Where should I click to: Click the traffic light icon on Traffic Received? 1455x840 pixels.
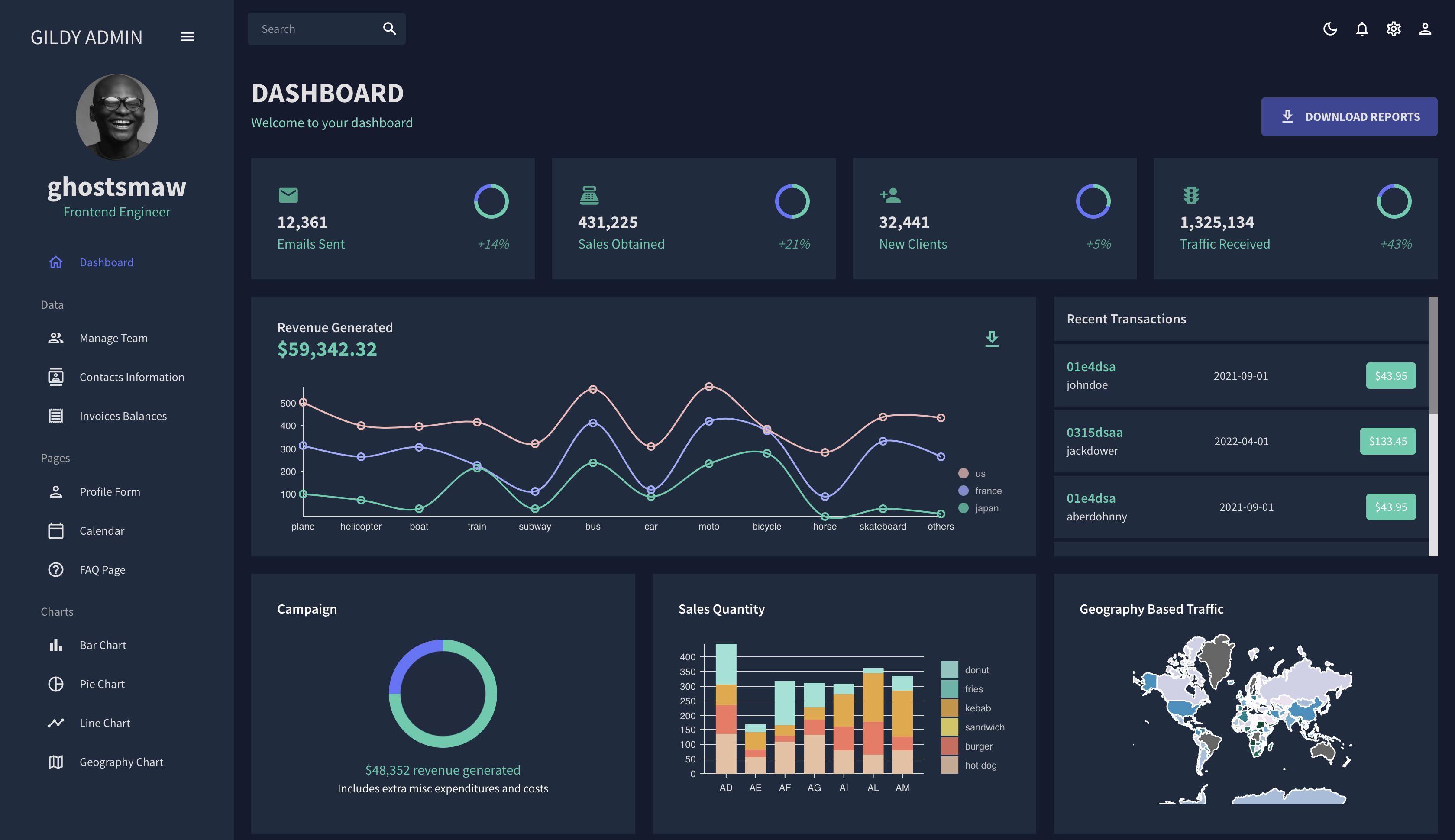[x=1191, y=195]
